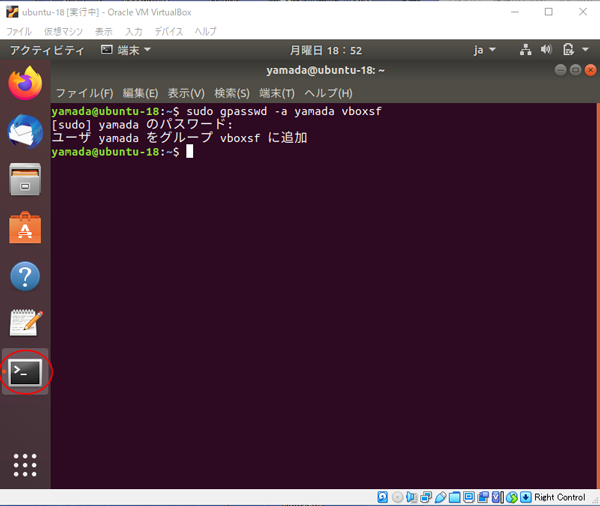Open terminal 端末(T) menu
The width and height of the screenshot is (600, 506).
point(277,93)
